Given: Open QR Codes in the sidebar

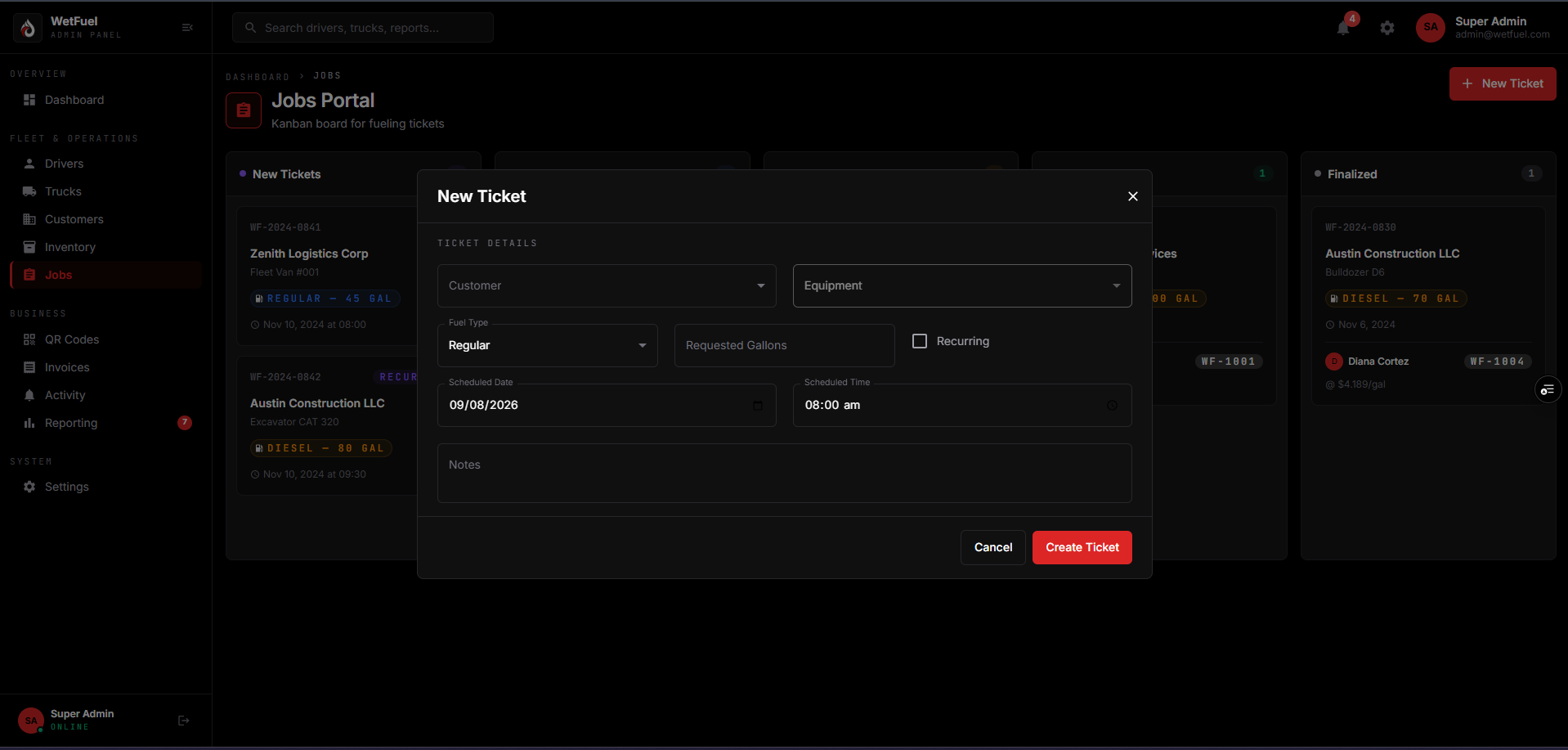Looking at the screenshot, I should coord(106,339).
